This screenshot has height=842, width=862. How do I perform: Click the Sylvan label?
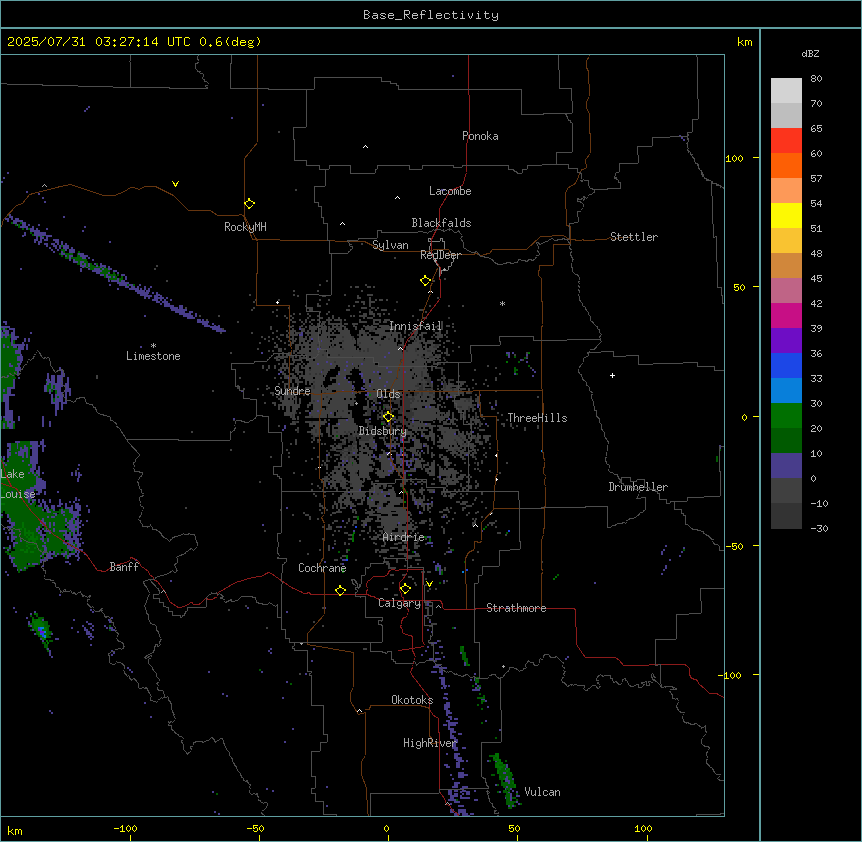point(390,245)
